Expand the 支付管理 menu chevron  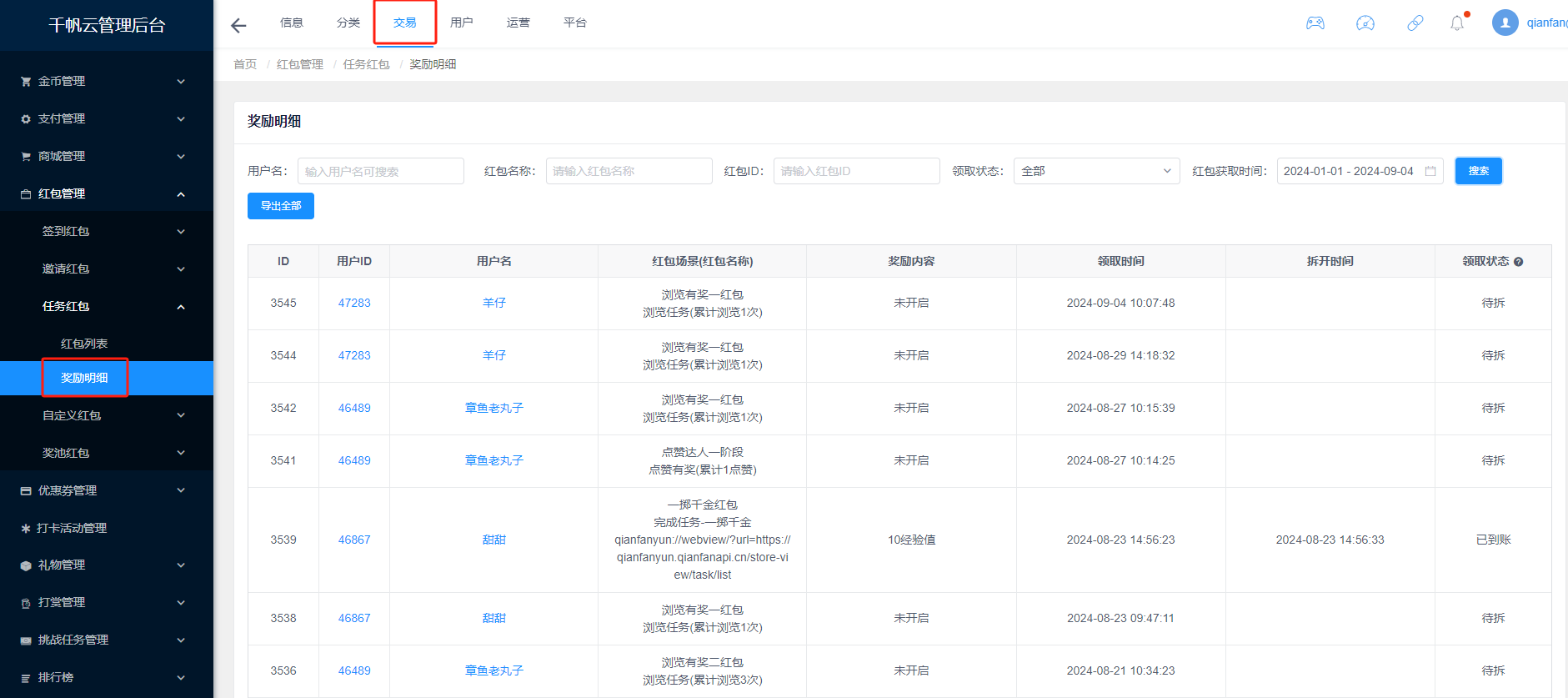point(181,119)
